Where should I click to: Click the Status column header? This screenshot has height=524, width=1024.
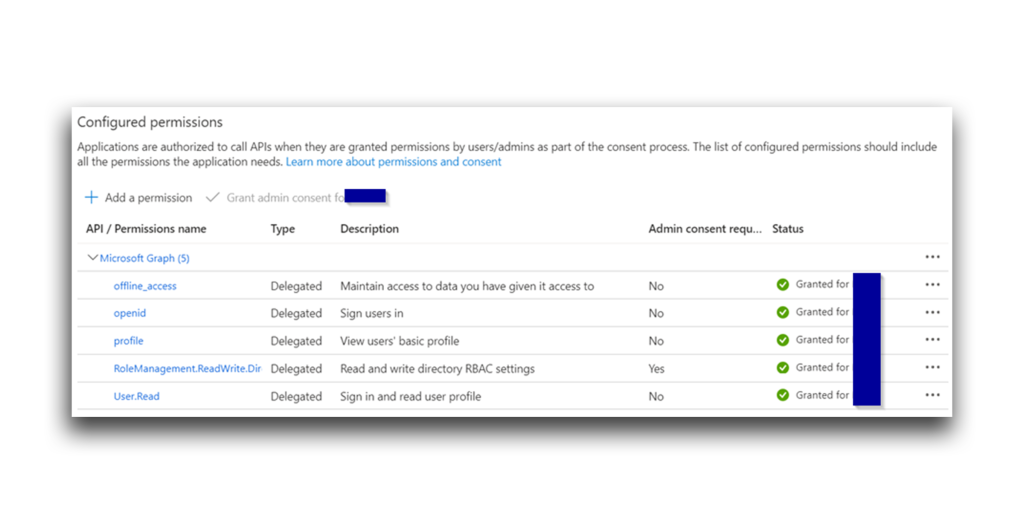pos(788,229)
